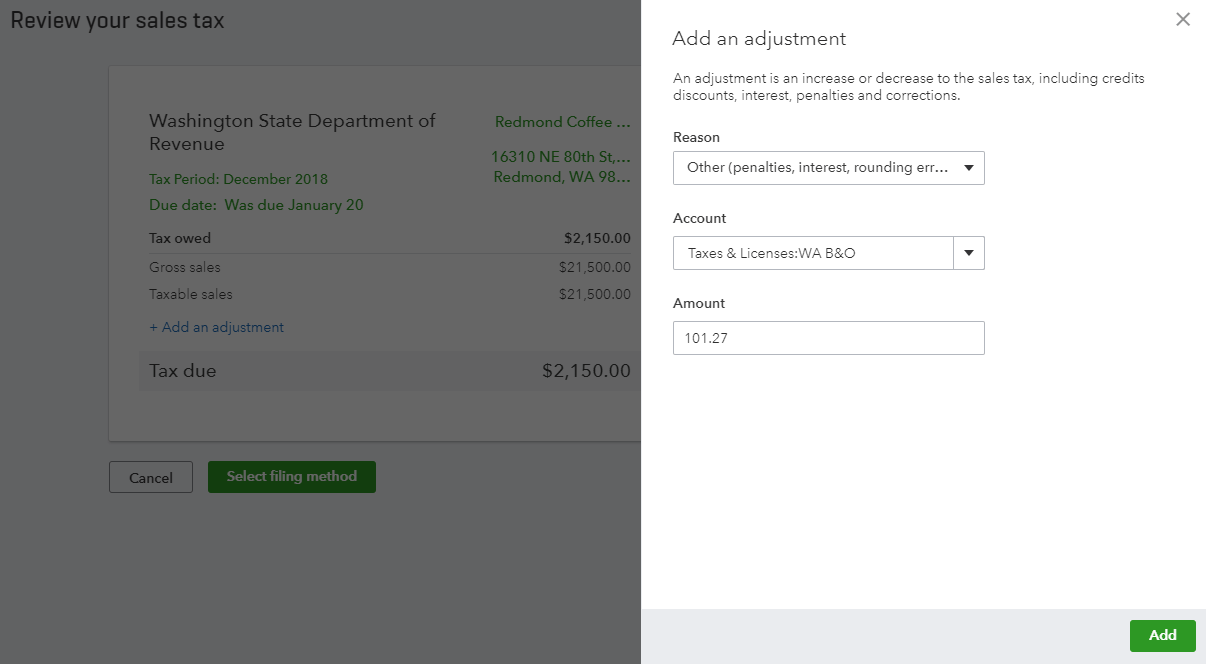Click the Redmond Coffee business name

coord(562,122)
